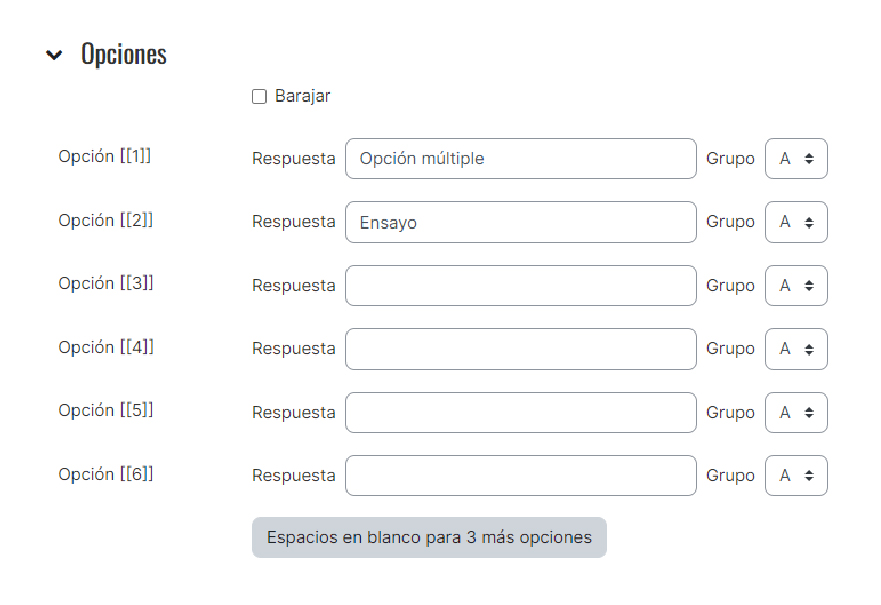The width and height of the screenshot is (881, 605).
Task: Open Grupo dropdown for Opción 5
Action: [796, 412]
